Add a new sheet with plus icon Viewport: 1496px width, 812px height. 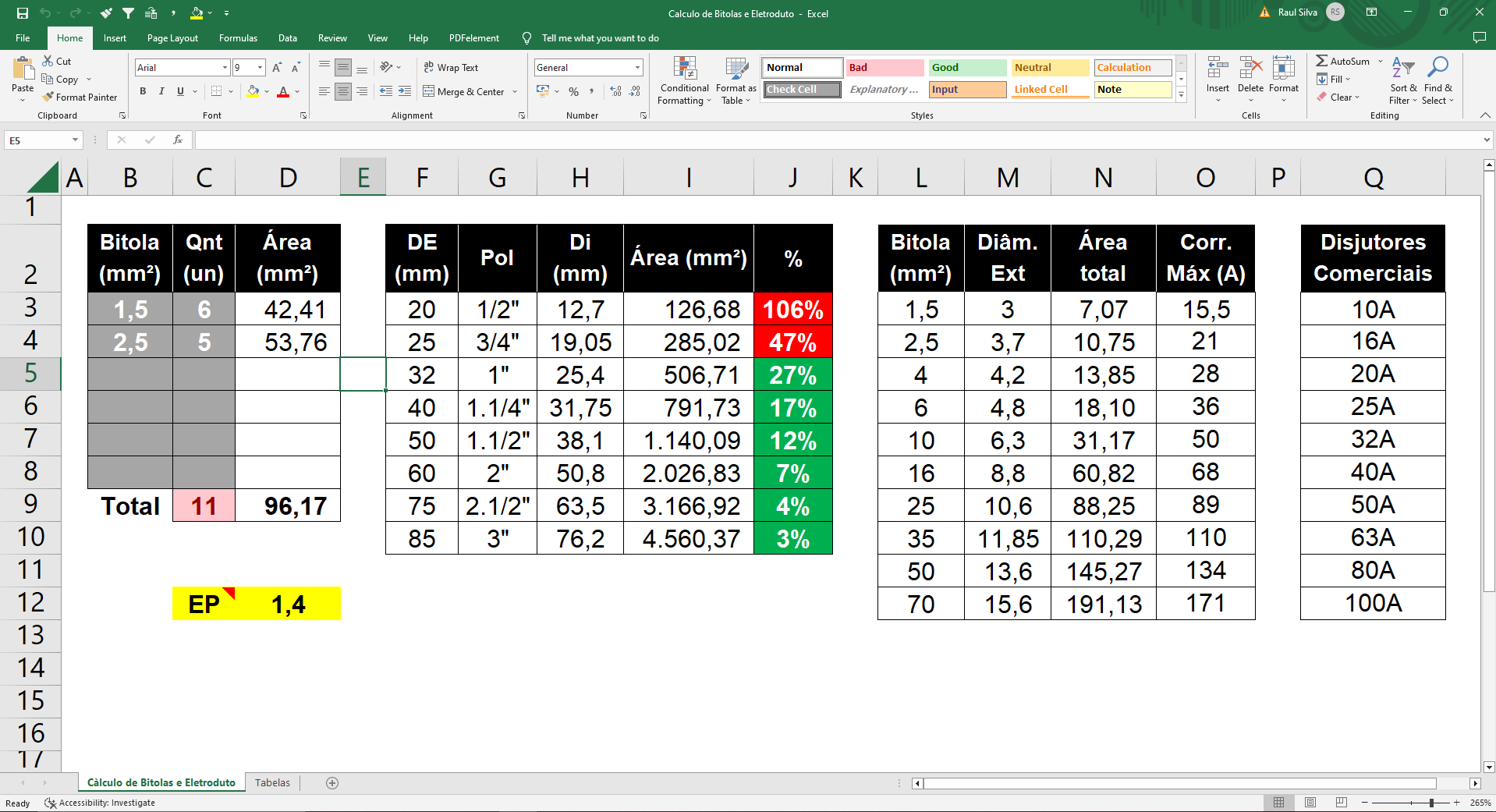pyautogui.click(x=332, y=783)
